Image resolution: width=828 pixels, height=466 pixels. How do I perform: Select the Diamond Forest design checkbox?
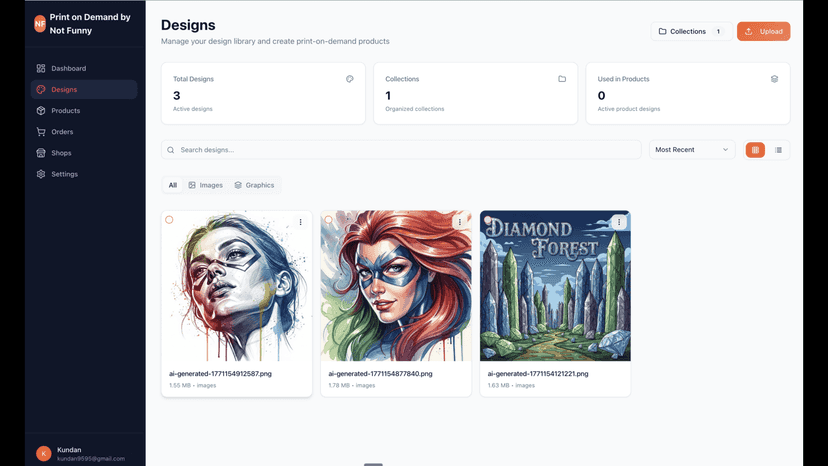[488, 220]
